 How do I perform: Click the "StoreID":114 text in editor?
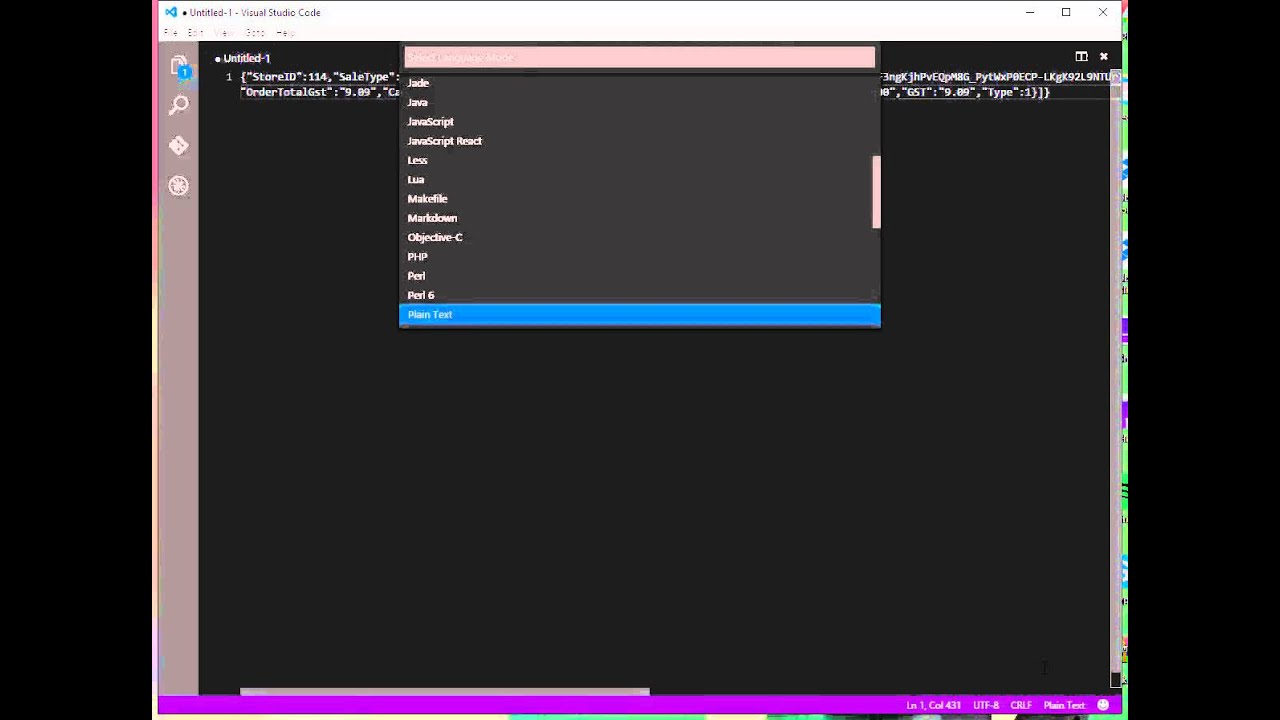pyautogui.click(x=287, y=77)
